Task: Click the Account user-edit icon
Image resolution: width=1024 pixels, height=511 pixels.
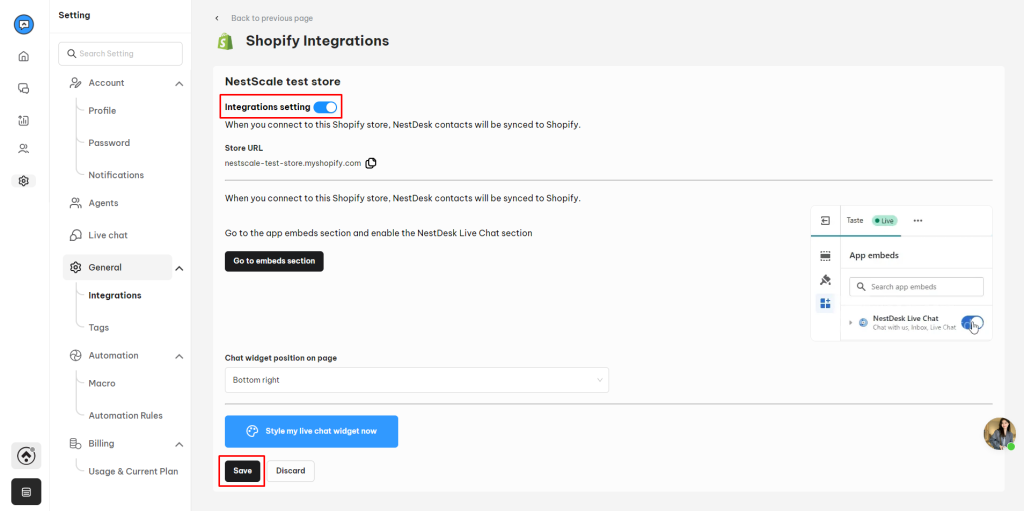Action: coord(75,83)
